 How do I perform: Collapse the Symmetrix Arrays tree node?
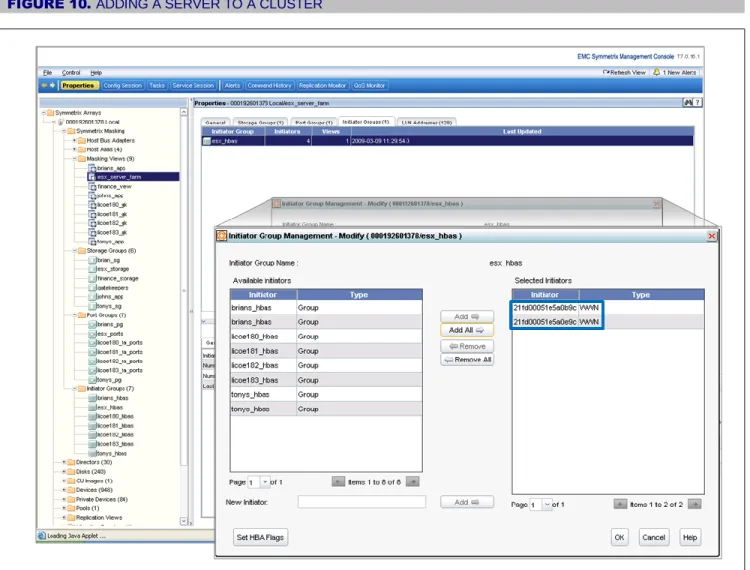44,113
